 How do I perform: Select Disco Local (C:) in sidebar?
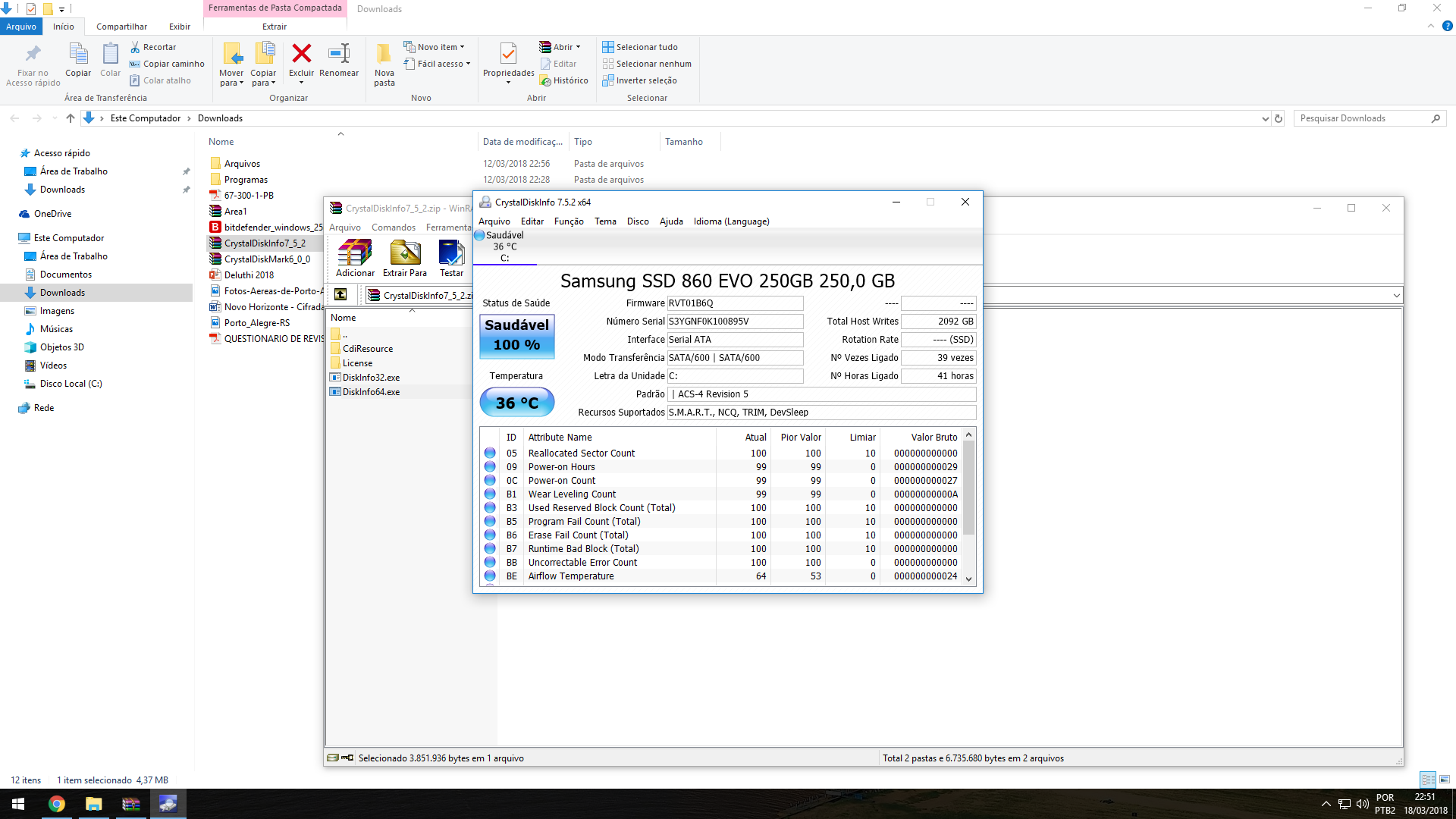tap(71, 384)
